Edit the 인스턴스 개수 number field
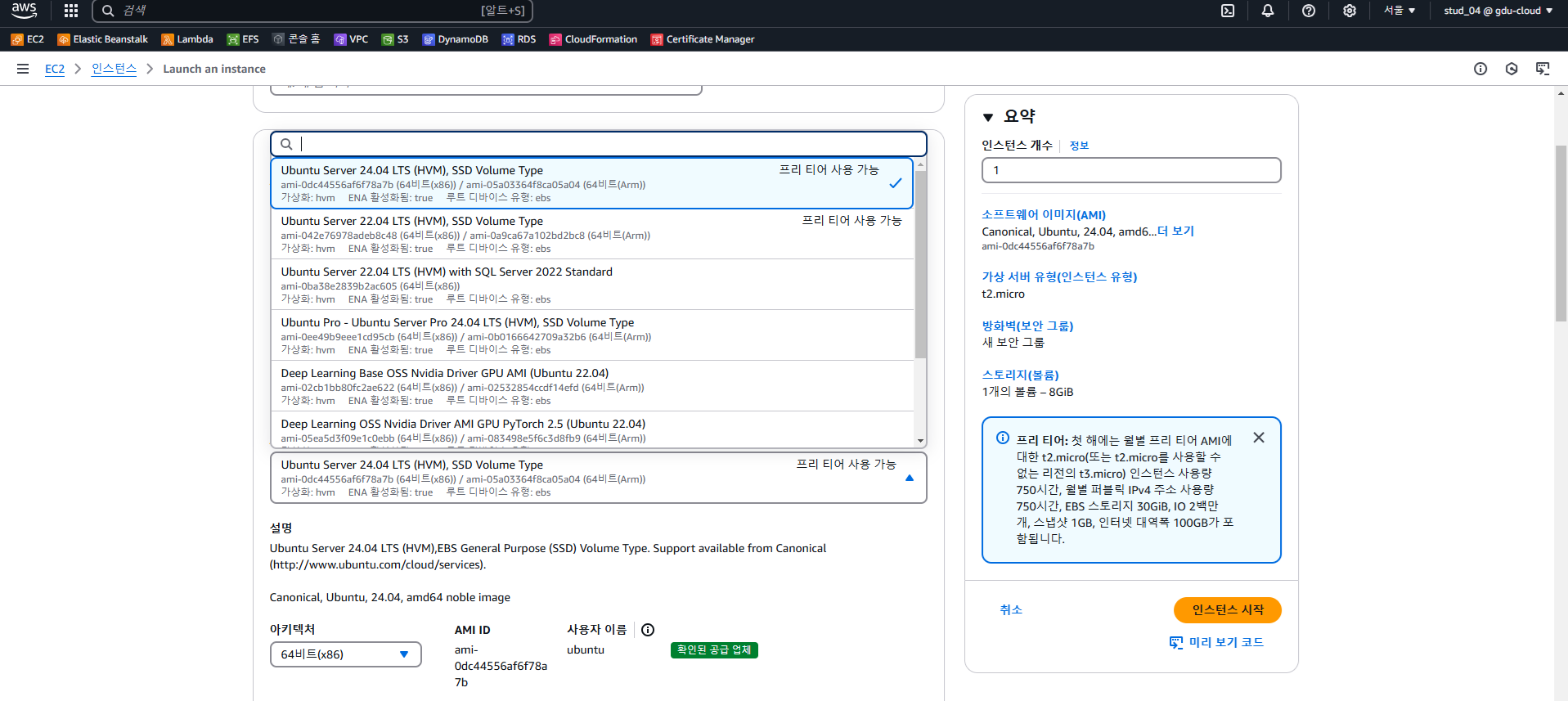The image size is (1568, 701). (1131, 170)
